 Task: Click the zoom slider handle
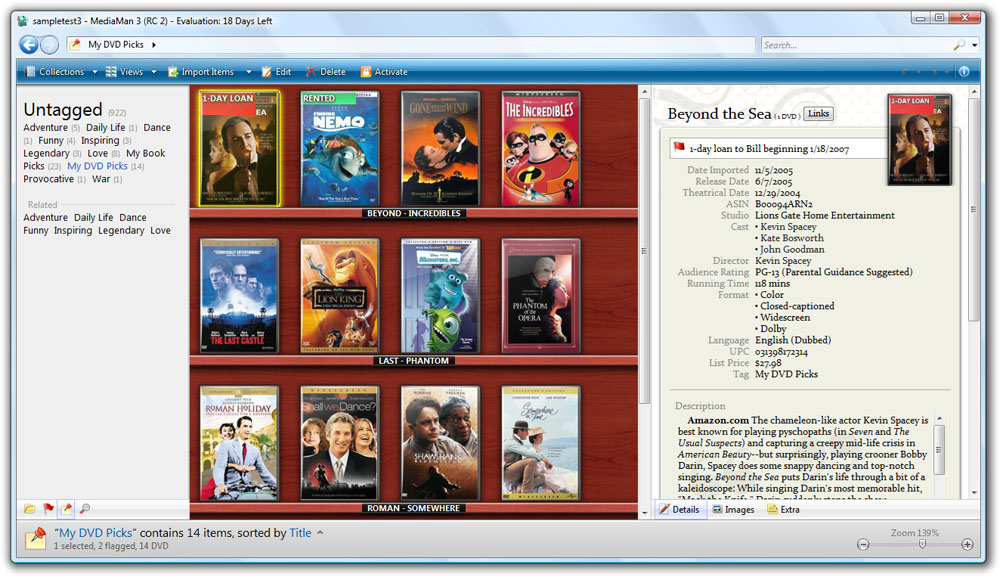point(922,544)
